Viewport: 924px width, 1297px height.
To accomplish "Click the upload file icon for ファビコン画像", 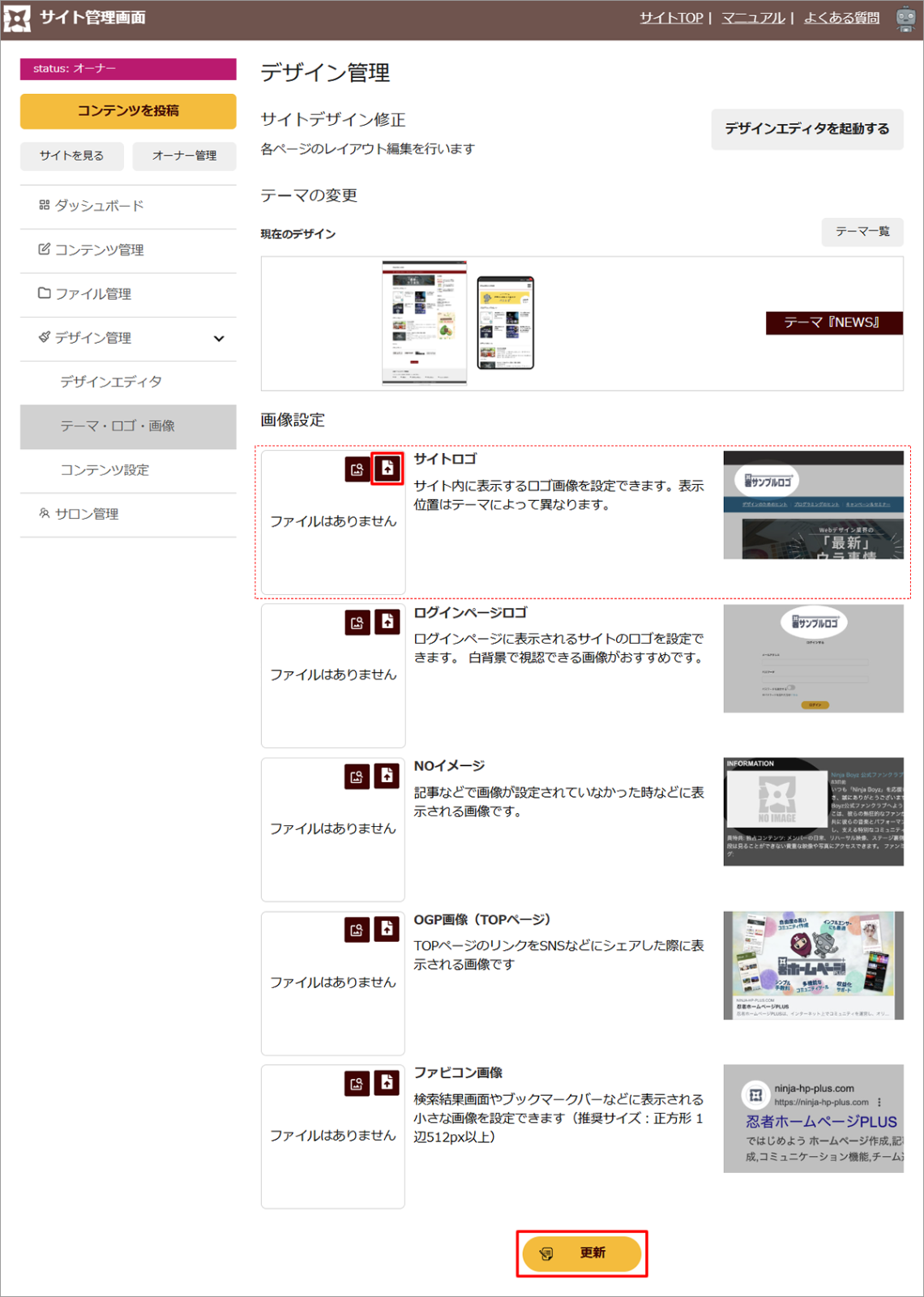I will click(387, 1083).
